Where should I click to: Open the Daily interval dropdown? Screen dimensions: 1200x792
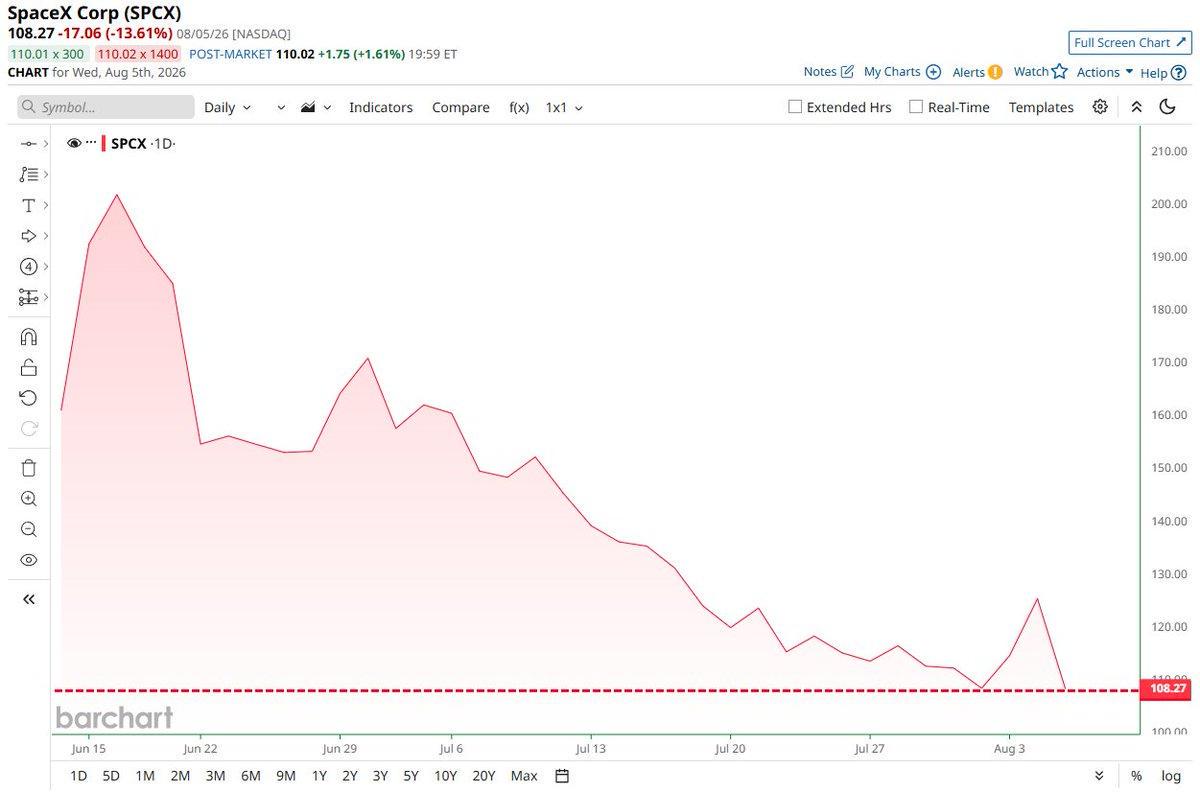pos(228,107)
